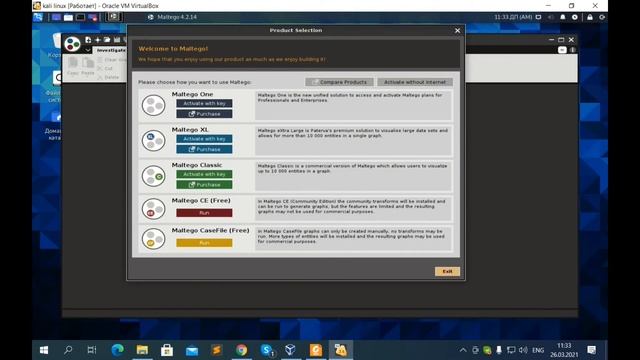The width and height of the screenshot is (640, 360).
Task: Click the Kali panel notification bell icon
Action: coord(563,17)
